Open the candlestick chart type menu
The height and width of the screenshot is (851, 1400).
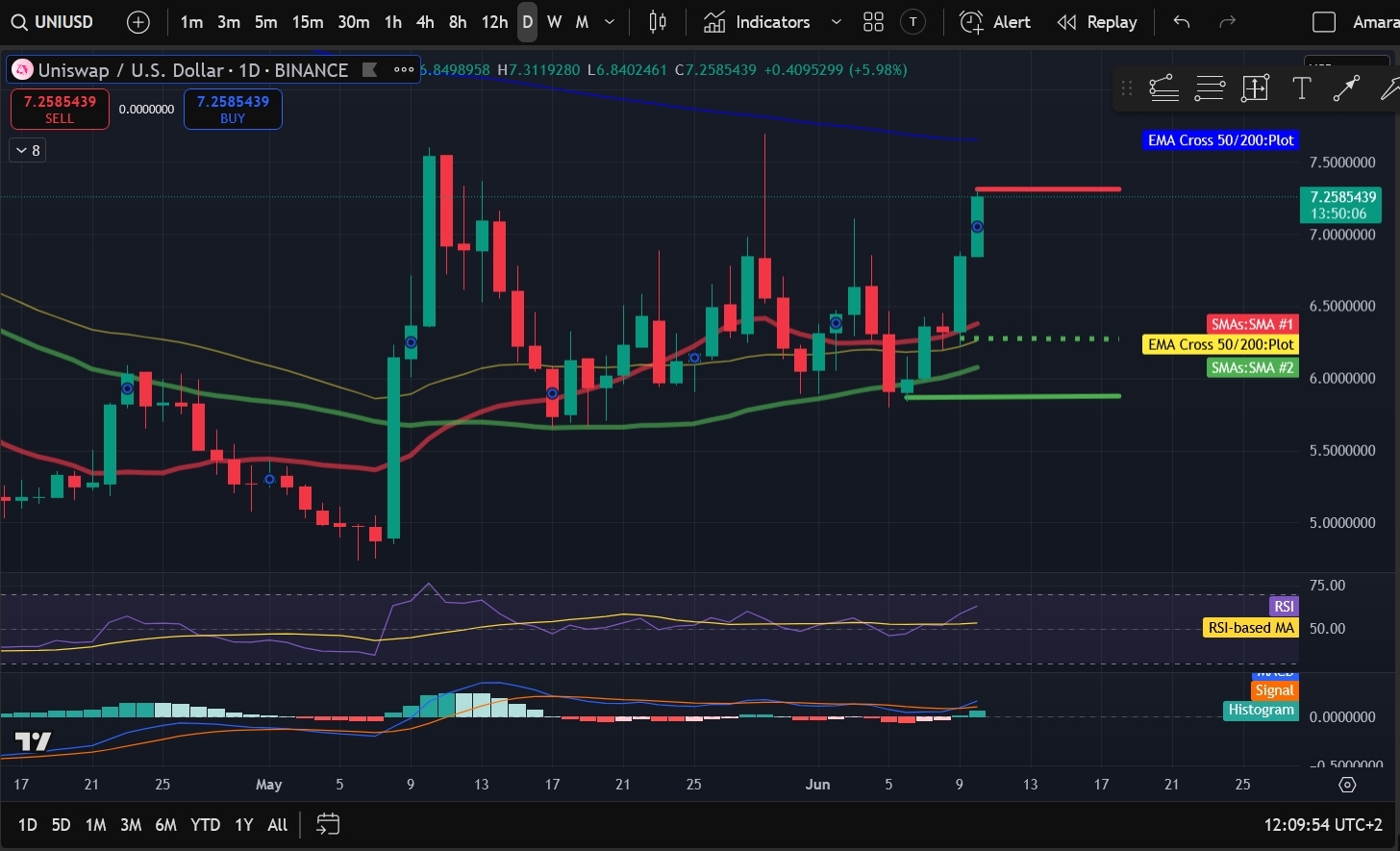click(658, 22)
